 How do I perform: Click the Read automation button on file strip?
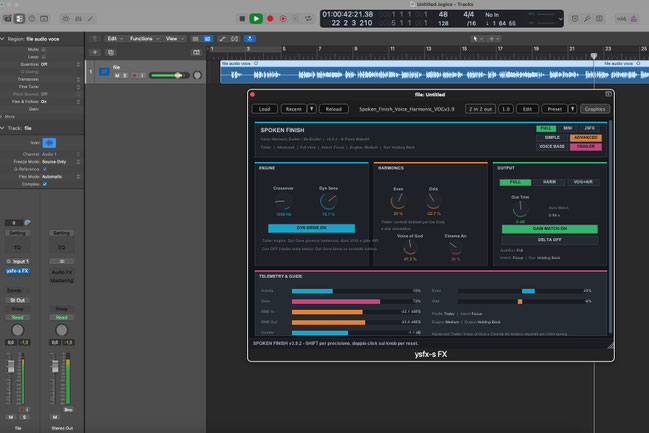click(17, 318)
